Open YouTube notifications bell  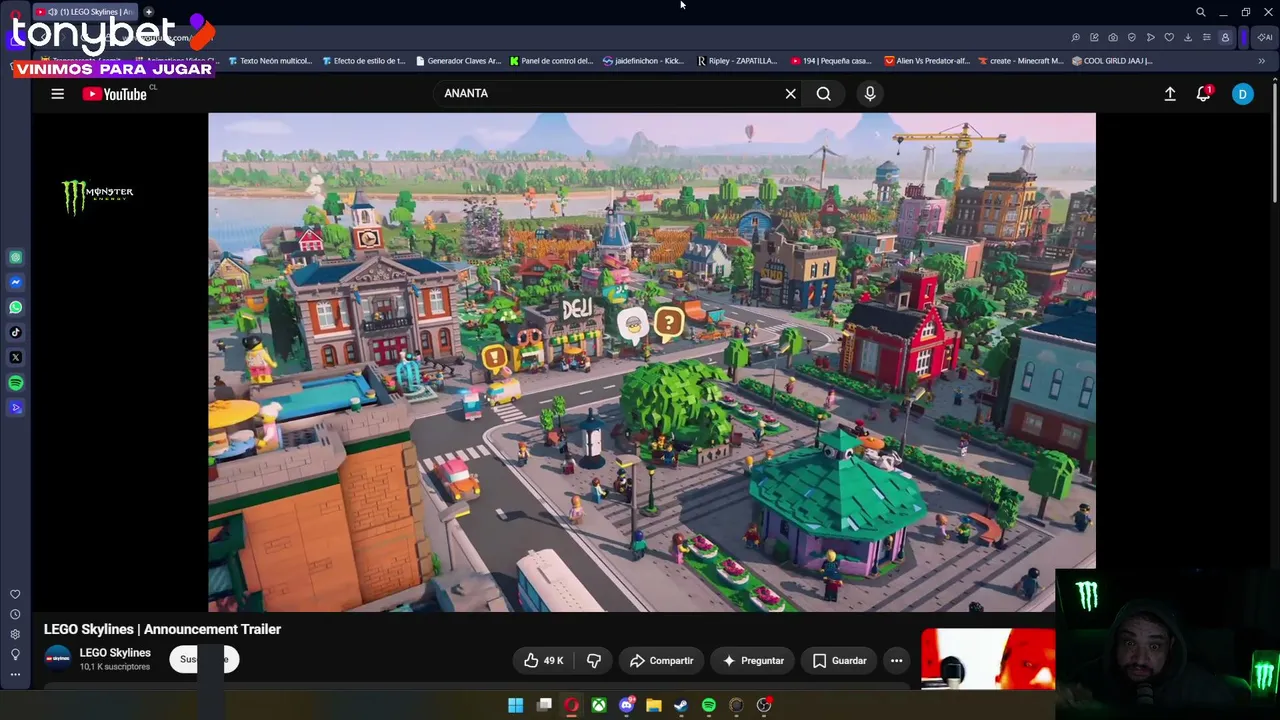click(1204, 94)
